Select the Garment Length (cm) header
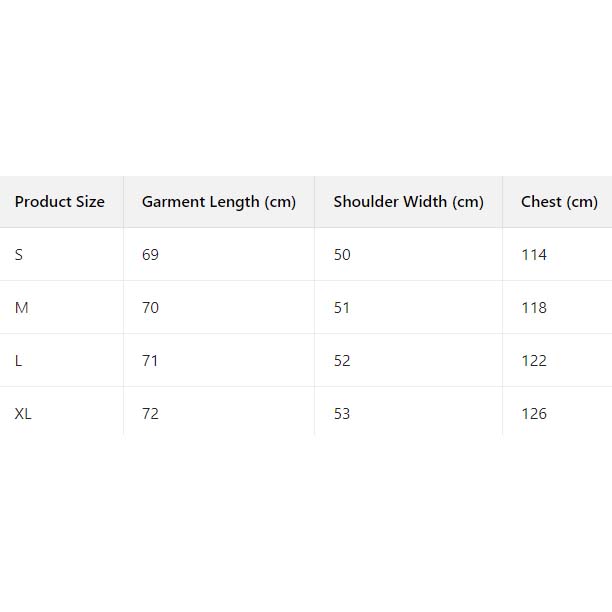This screenshot has height=612, width=612. click(x=219, y=202)
